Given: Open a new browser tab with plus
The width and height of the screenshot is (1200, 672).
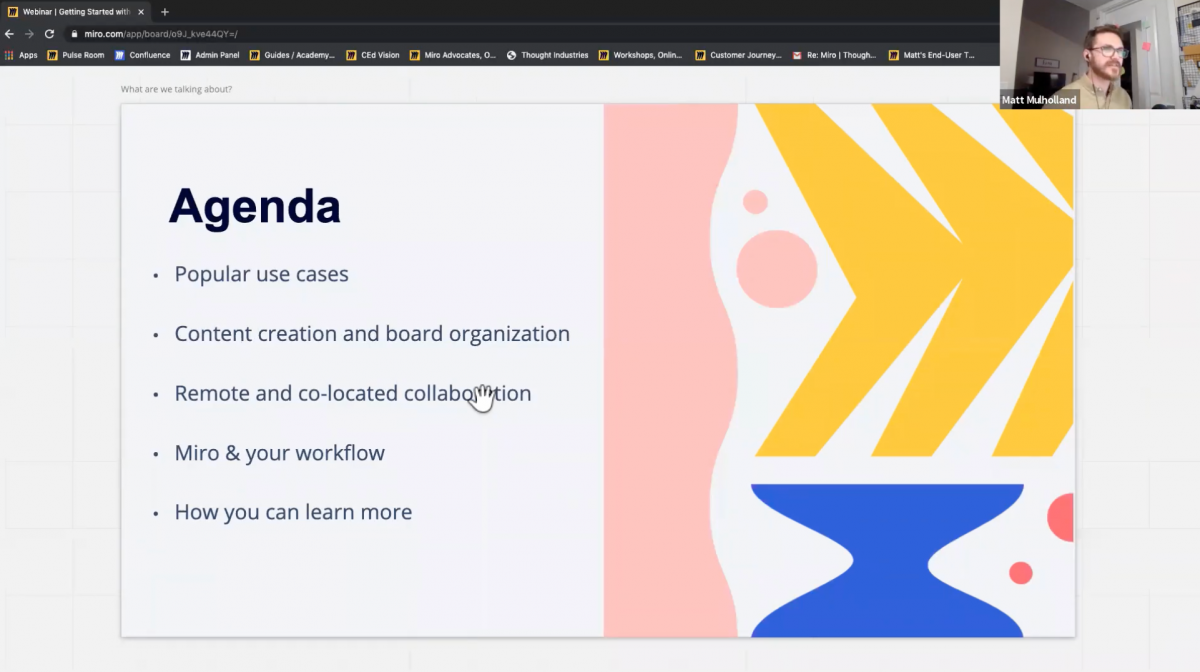Looking at the screenshot, I should (x=164, y=12).
